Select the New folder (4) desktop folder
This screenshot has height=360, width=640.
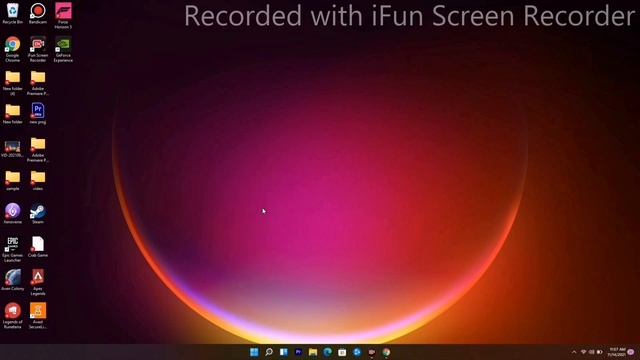tap(13, 82)
